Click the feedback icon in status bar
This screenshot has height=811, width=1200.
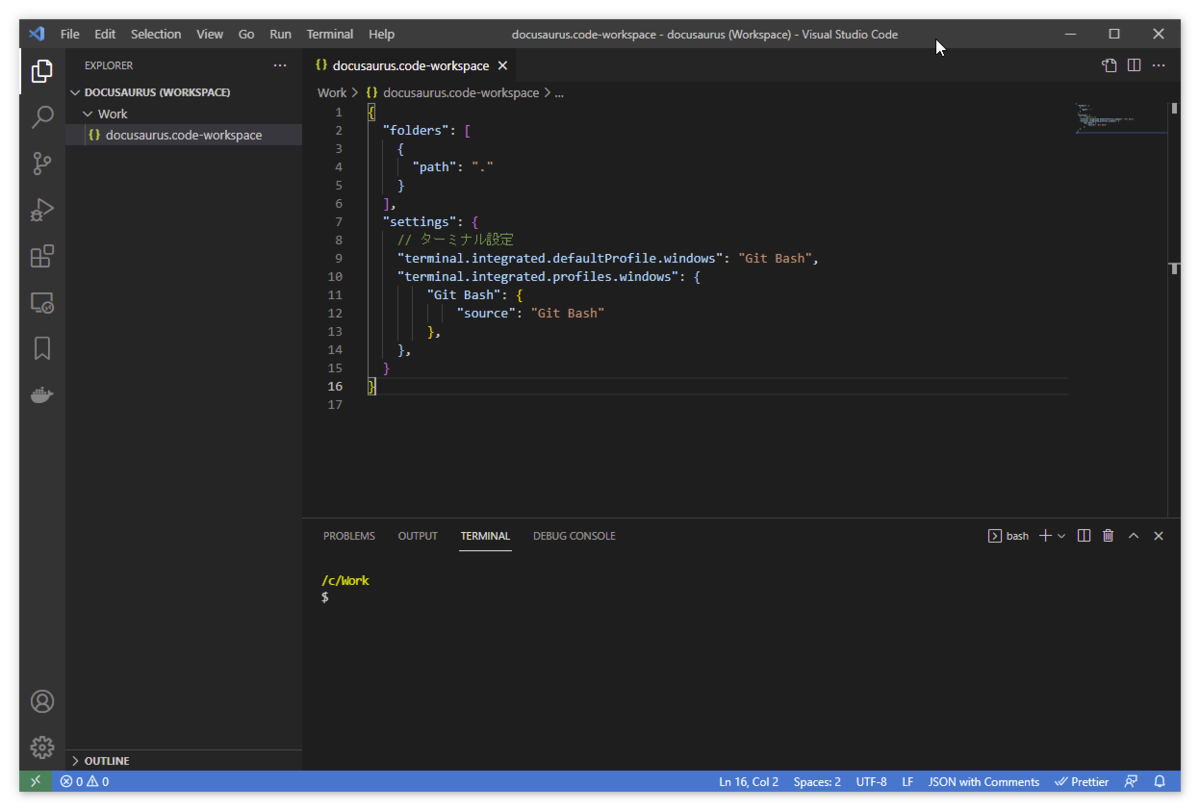1131,781
